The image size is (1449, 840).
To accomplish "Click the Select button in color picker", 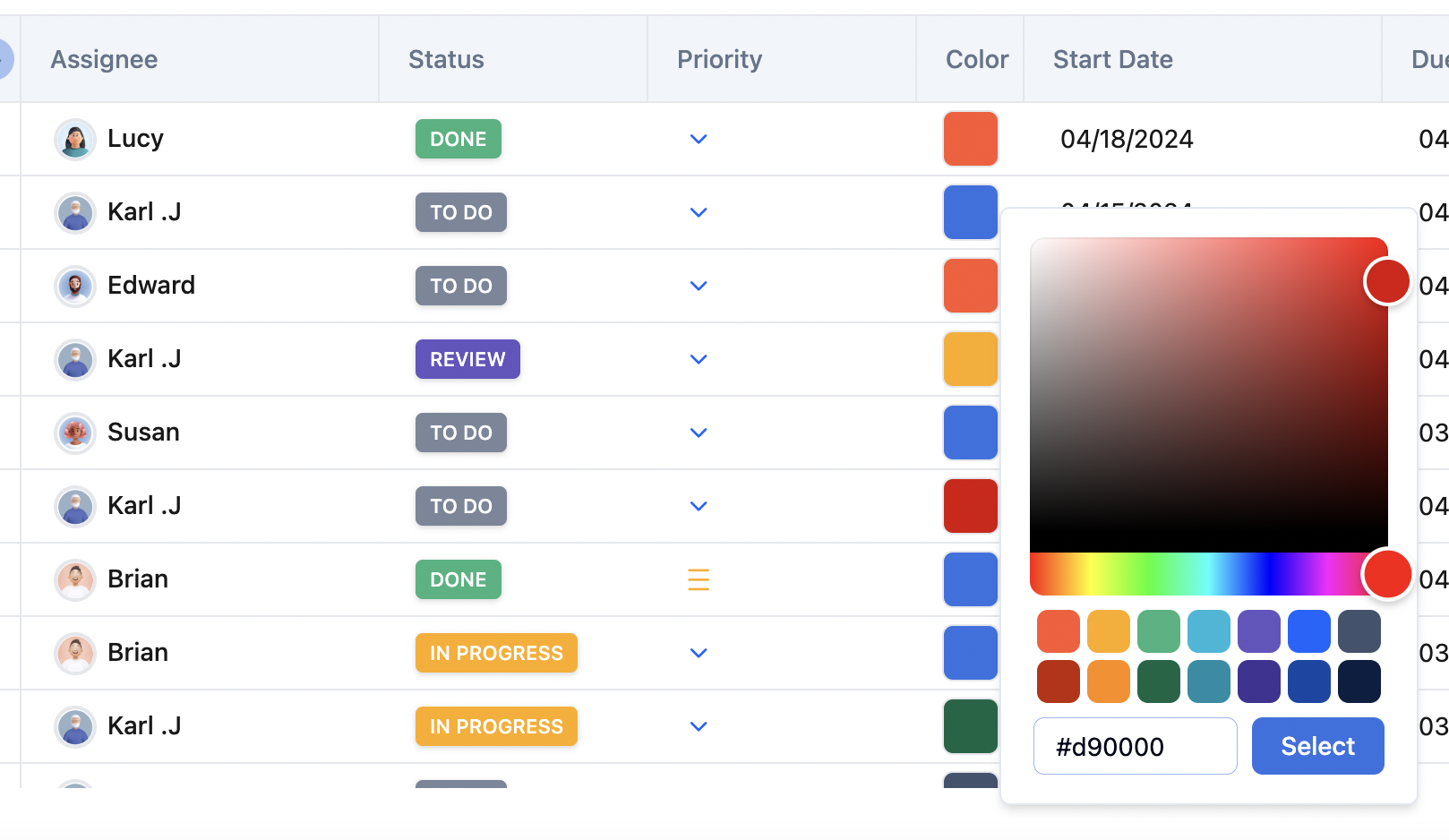I will (1317, 746).
